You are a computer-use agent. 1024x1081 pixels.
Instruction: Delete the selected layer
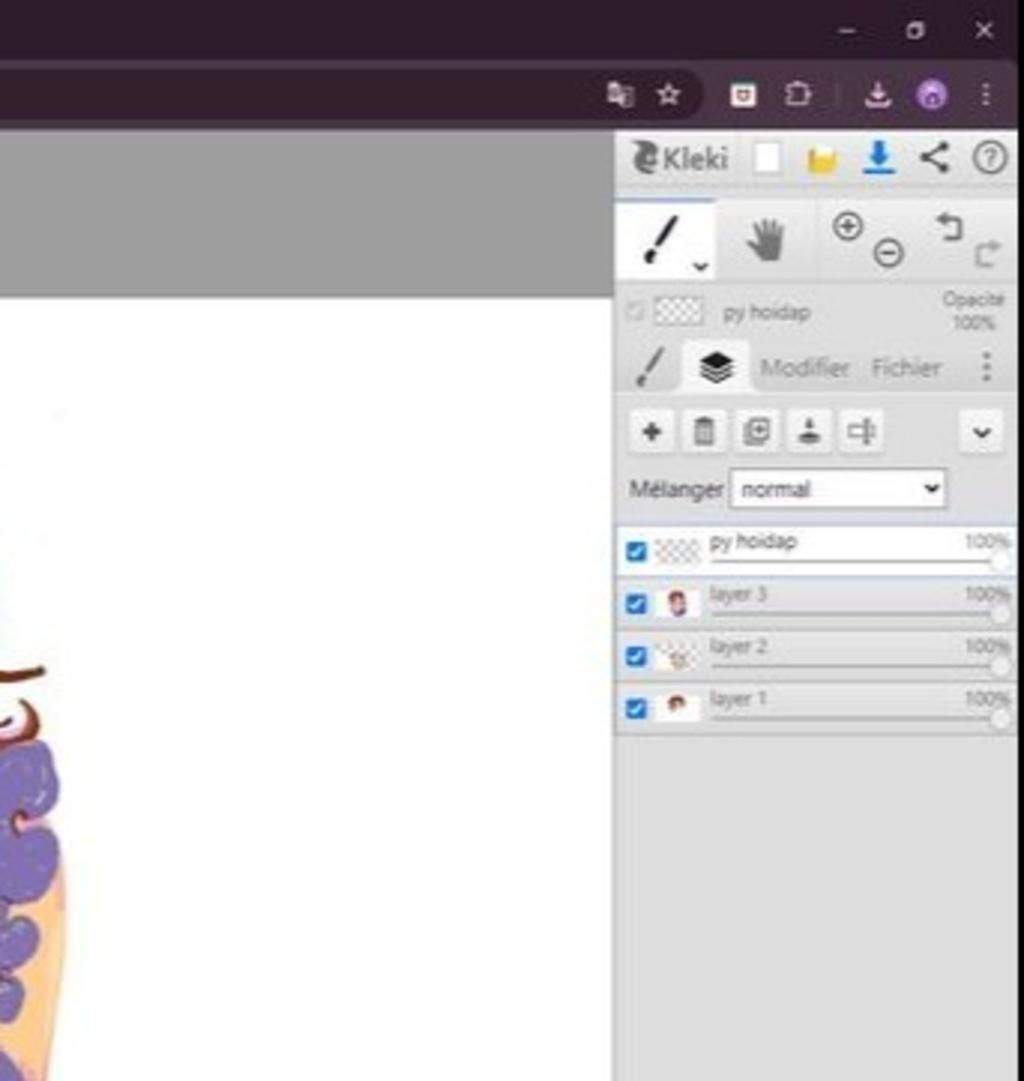704,432
